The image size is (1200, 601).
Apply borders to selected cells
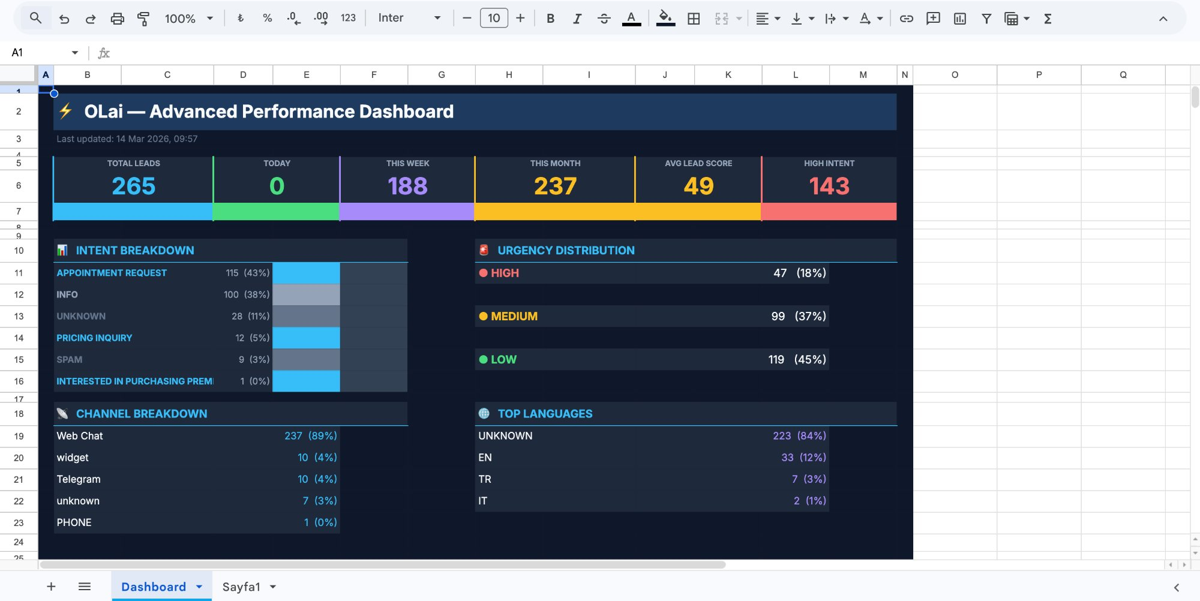coord(693,17)
